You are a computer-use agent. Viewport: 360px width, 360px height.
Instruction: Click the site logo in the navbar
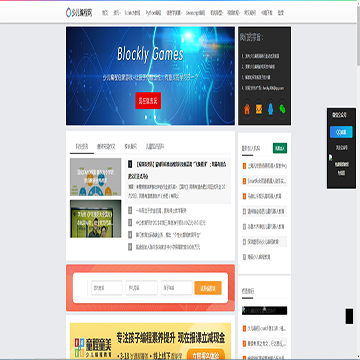(x=79, y=13)
